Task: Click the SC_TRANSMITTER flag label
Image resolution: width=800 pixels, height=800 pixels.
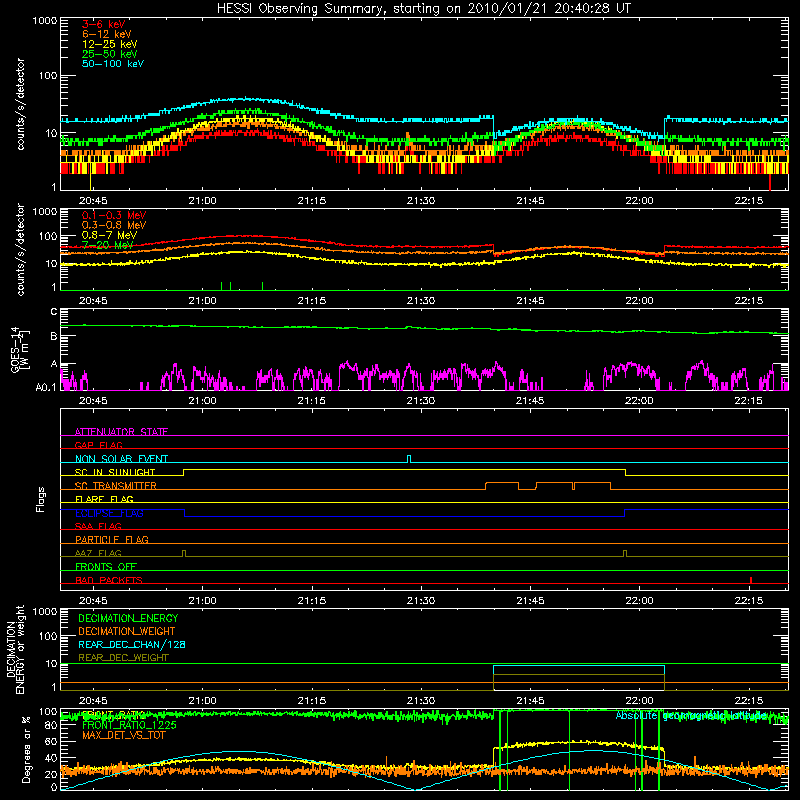Action: click(x=115, y=486)
